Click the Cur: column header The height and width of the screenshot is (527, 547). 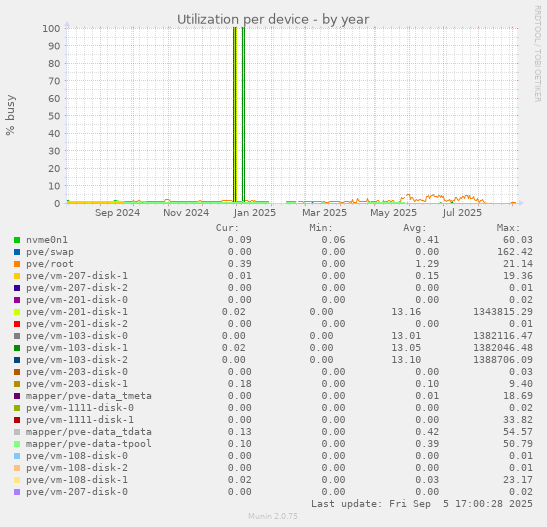(227, 228)
